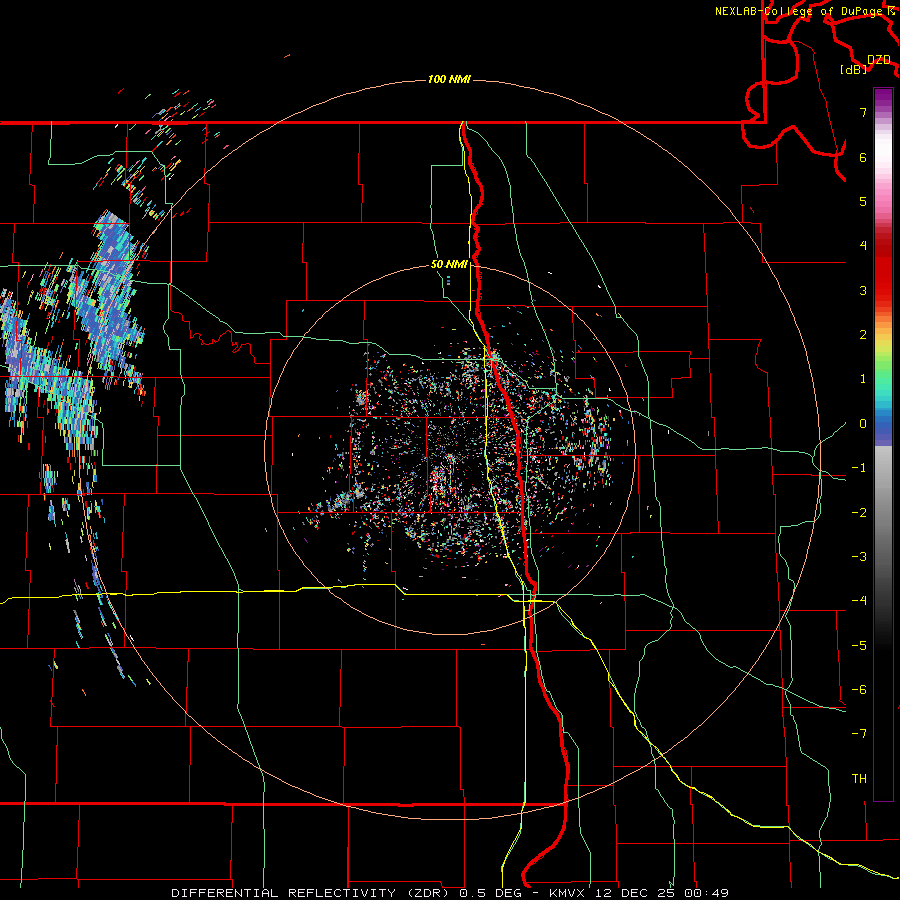Click the KMVX radar site identifier
The width and height of the screenshot is (900, 900).
click(x=569, y=893)
